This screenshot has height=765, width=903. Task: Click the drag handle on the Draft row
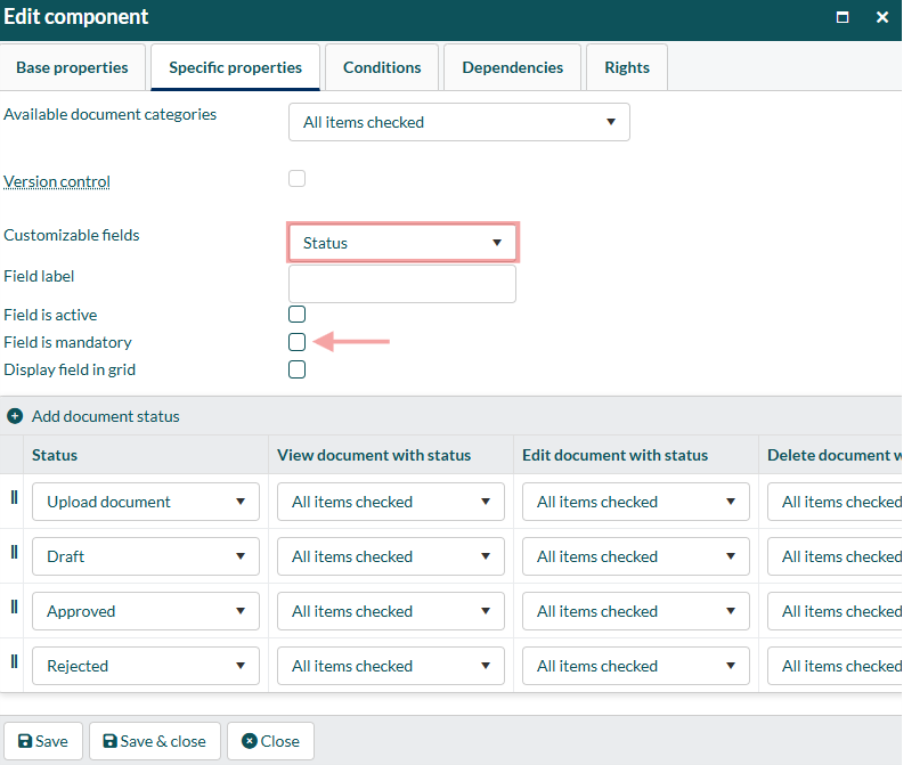pos(14,552)
